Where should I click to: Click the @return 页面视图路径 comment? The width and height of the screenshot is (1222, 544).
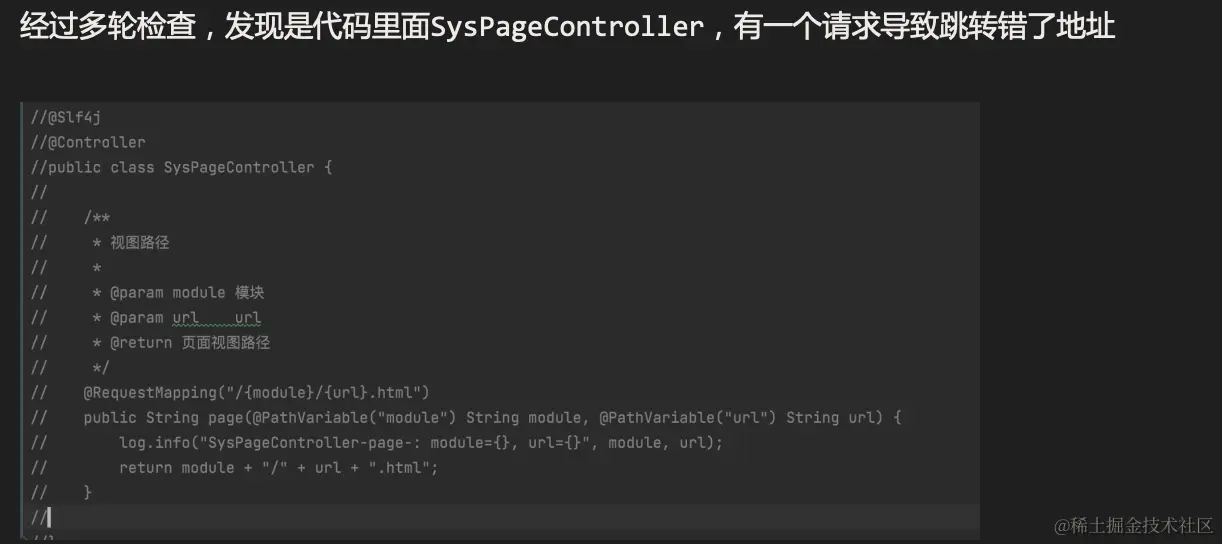189,342
